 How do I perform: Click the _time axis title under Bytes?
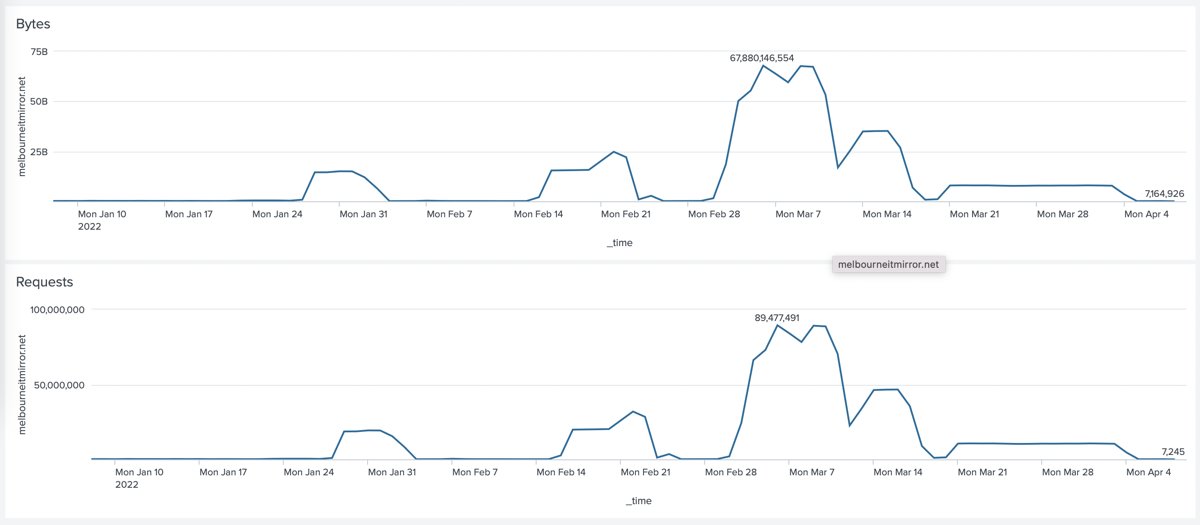(x=619, y=242)
